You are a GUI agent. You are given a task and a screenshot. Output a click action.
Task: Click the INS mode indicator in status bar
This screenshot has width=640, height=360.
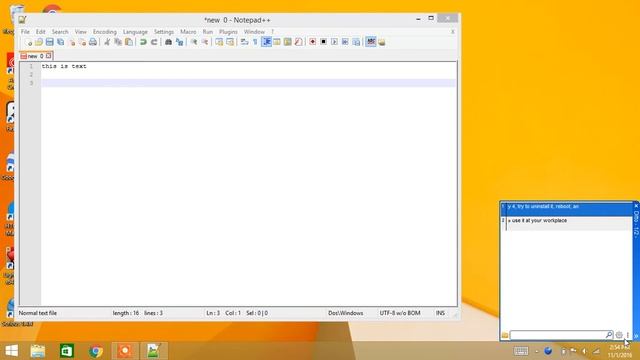coord(440,313)
